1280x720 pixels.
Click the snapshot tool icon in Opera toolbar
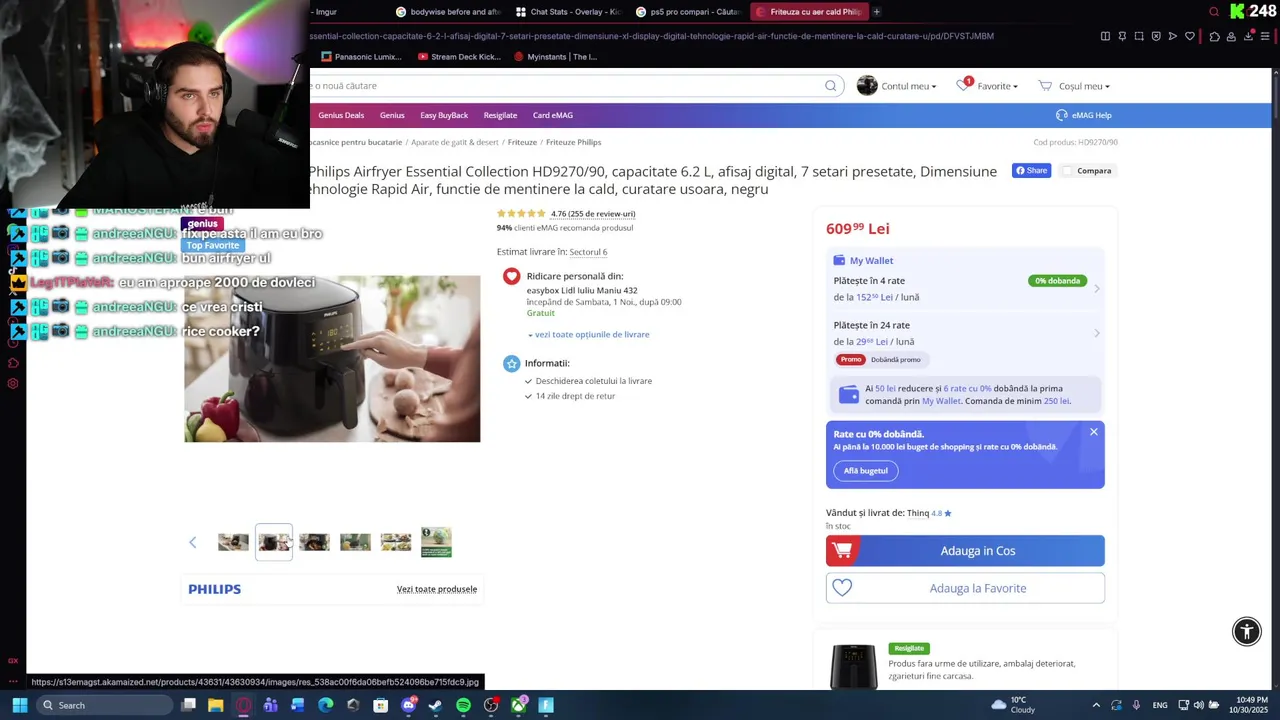coord(1139,36)
